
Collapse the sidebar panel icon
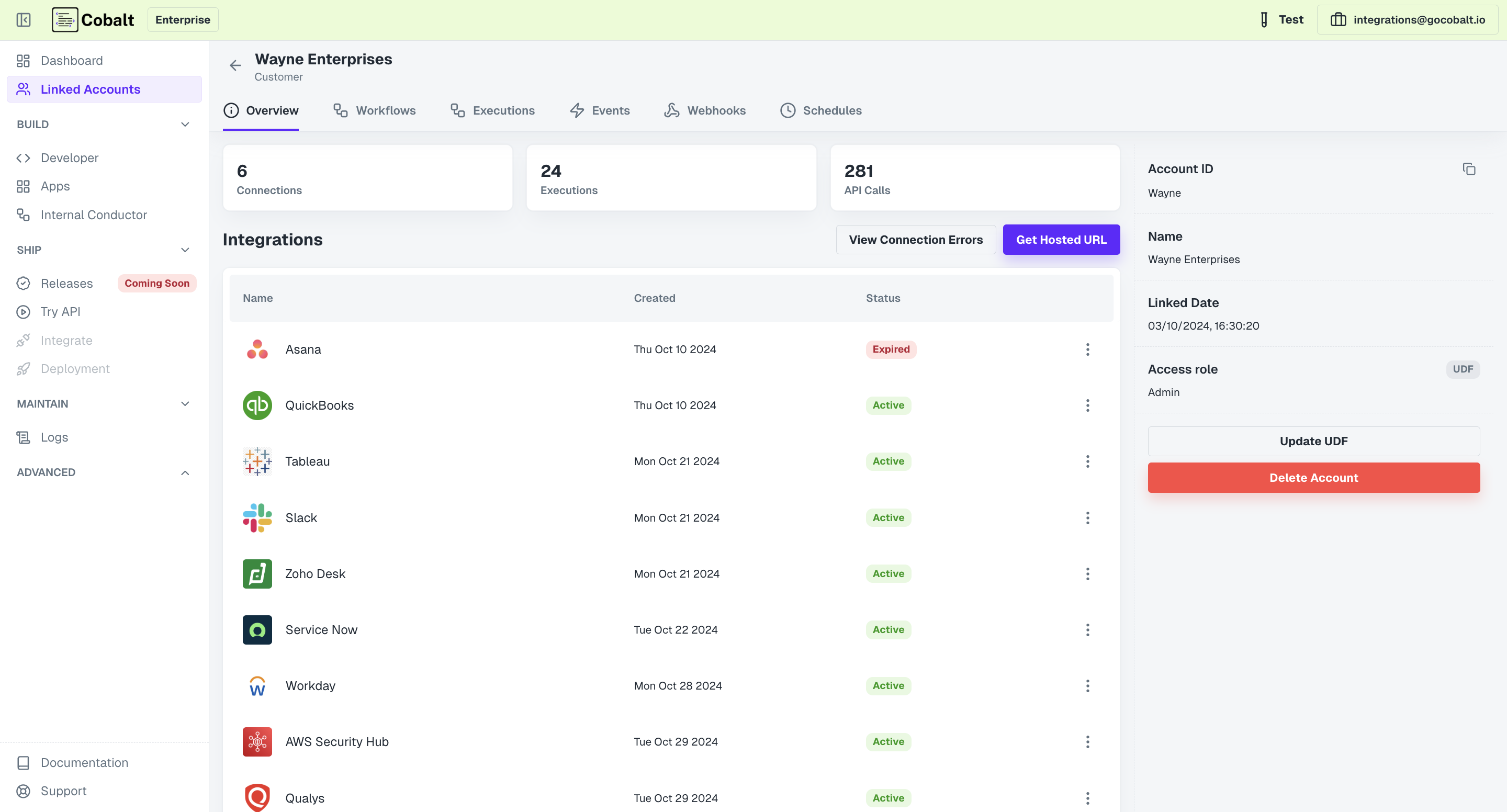[24, 20]
